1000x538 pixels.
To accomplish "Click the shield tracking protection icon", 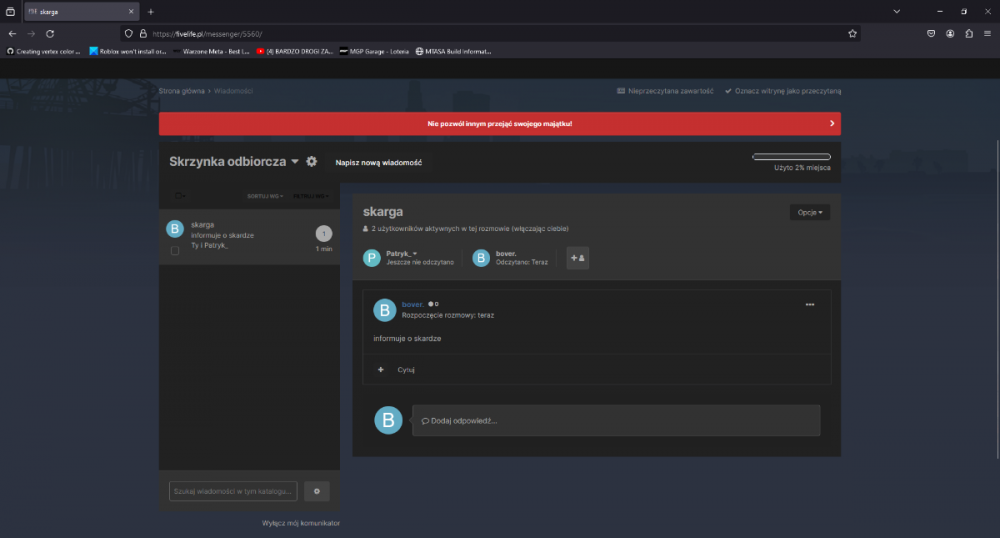I will [129, 34].
